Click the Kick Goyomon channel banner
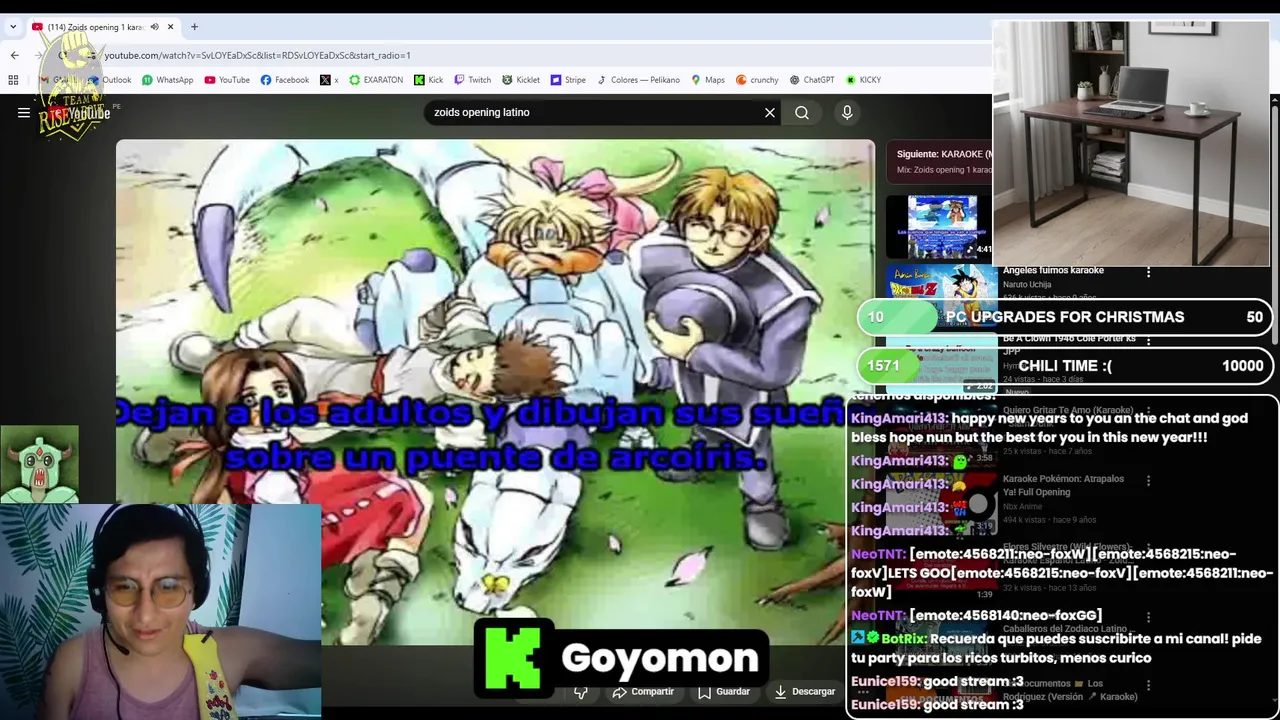 (620, 657)
